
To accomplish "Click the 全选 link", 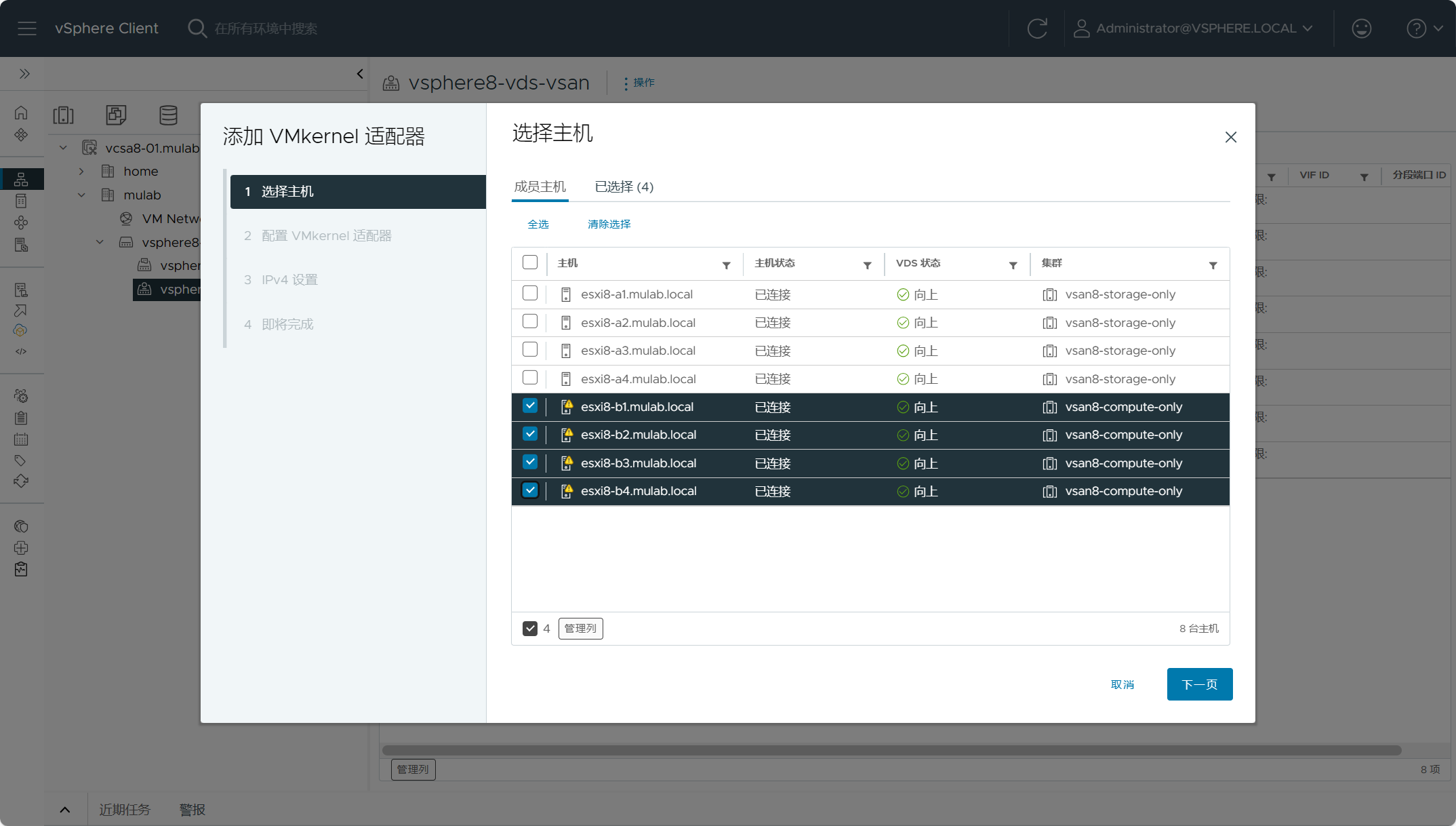I will (538, 224).
